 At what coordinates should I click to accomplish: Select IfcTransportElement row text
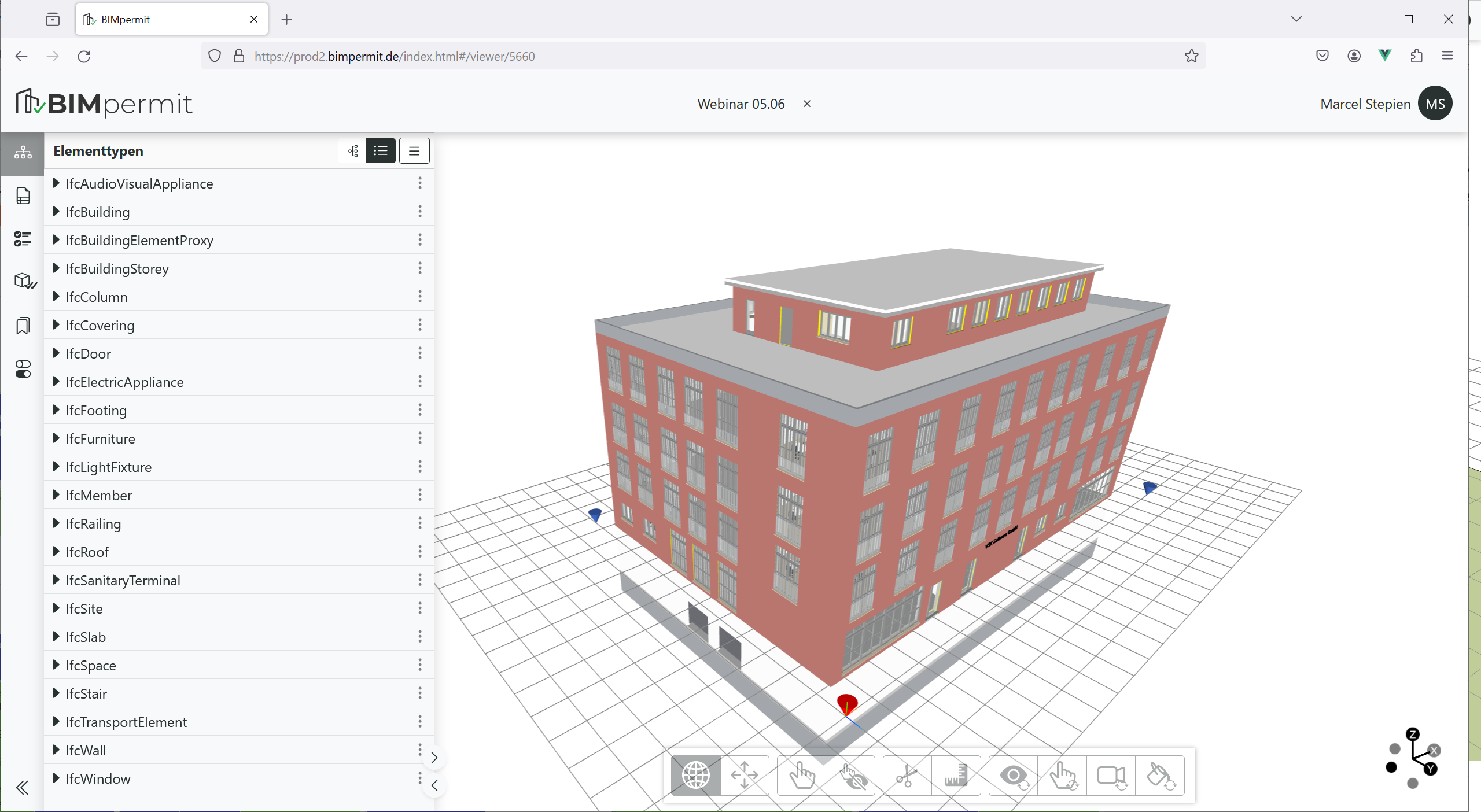(126, 722)
